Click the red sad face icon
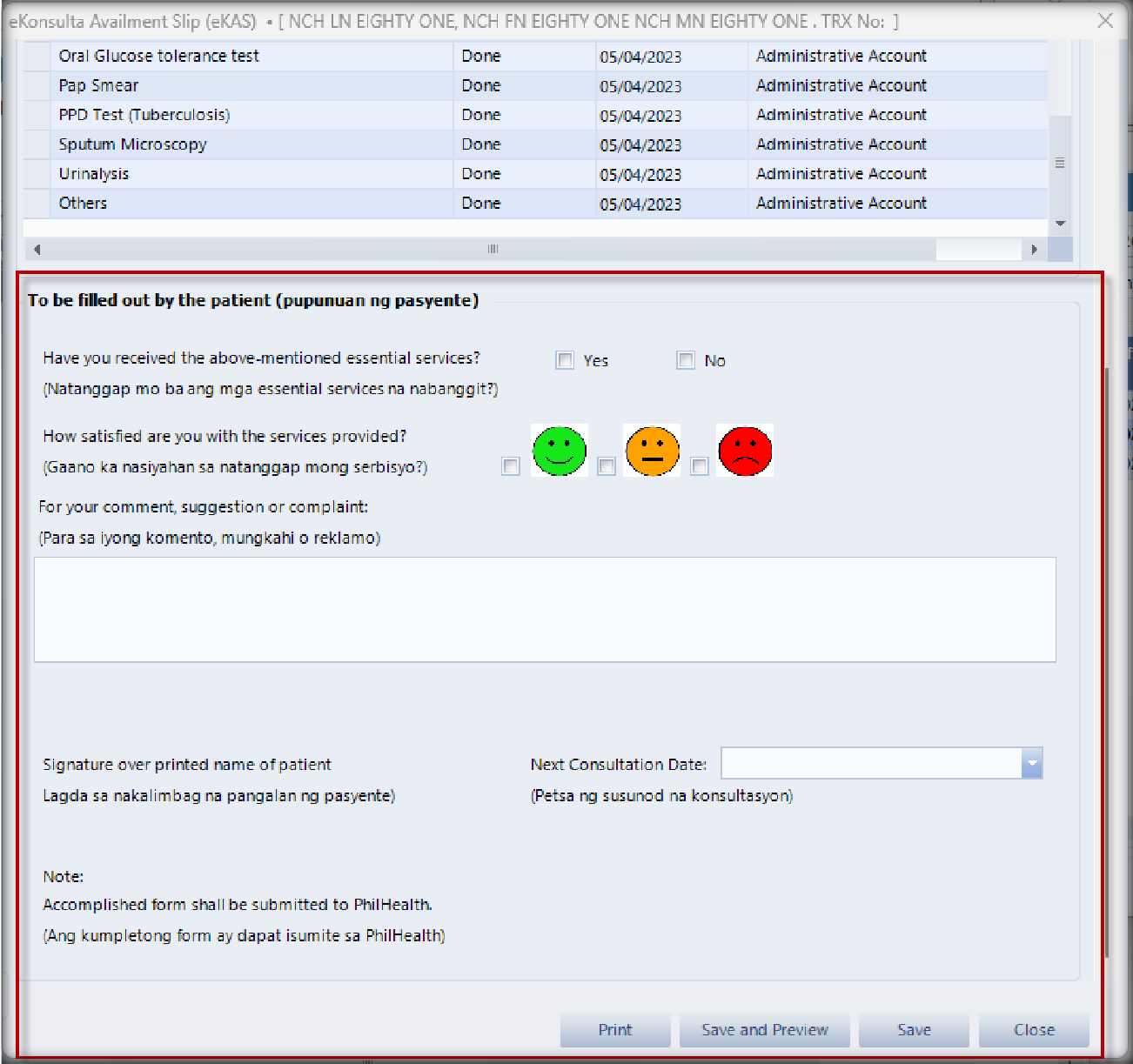The width and height of the screenshot is (1133, 1064). pyautogui.click(x=745, y=451)
